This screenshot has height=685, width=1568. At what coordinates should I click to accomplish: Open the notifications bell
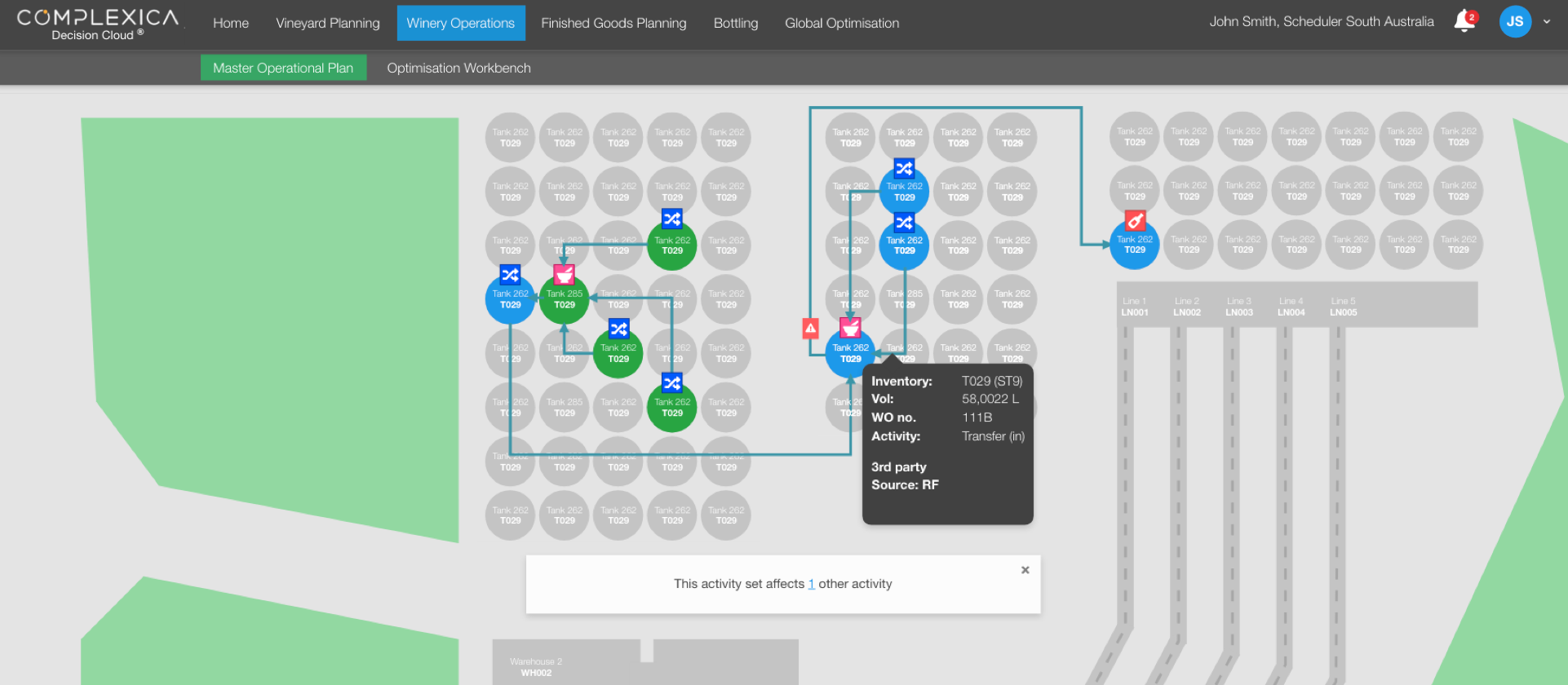[x=1465, y=21]
